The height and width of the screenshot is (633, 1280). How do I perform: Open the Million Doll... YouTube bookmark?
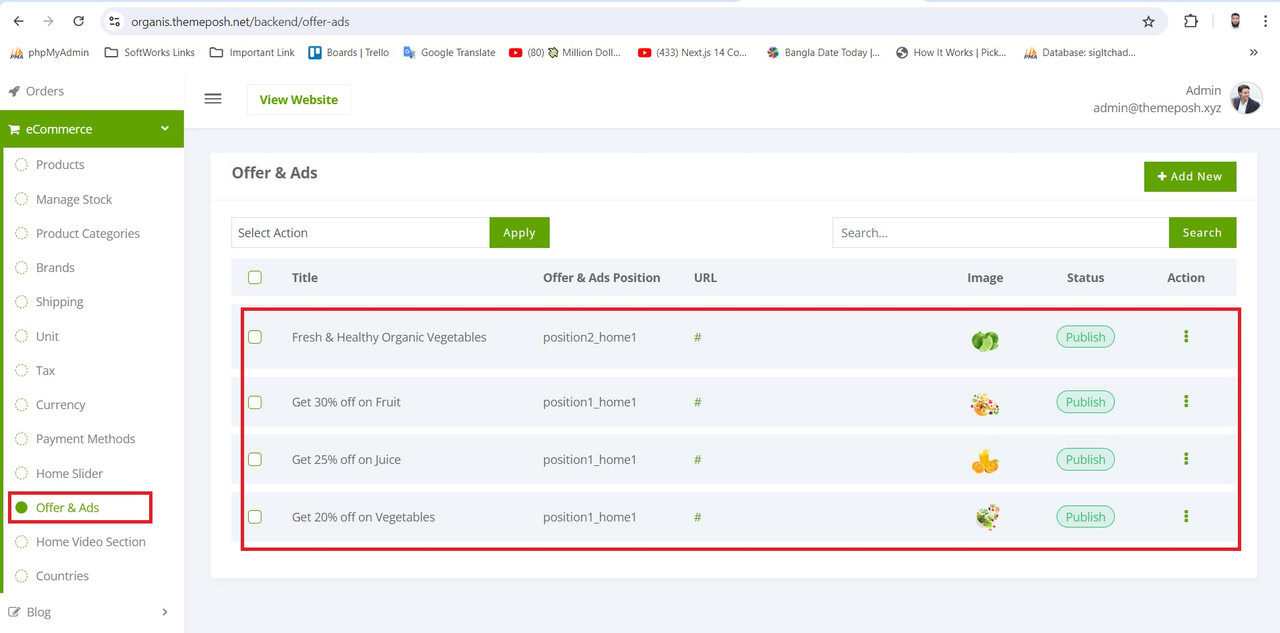coord(565,52)
